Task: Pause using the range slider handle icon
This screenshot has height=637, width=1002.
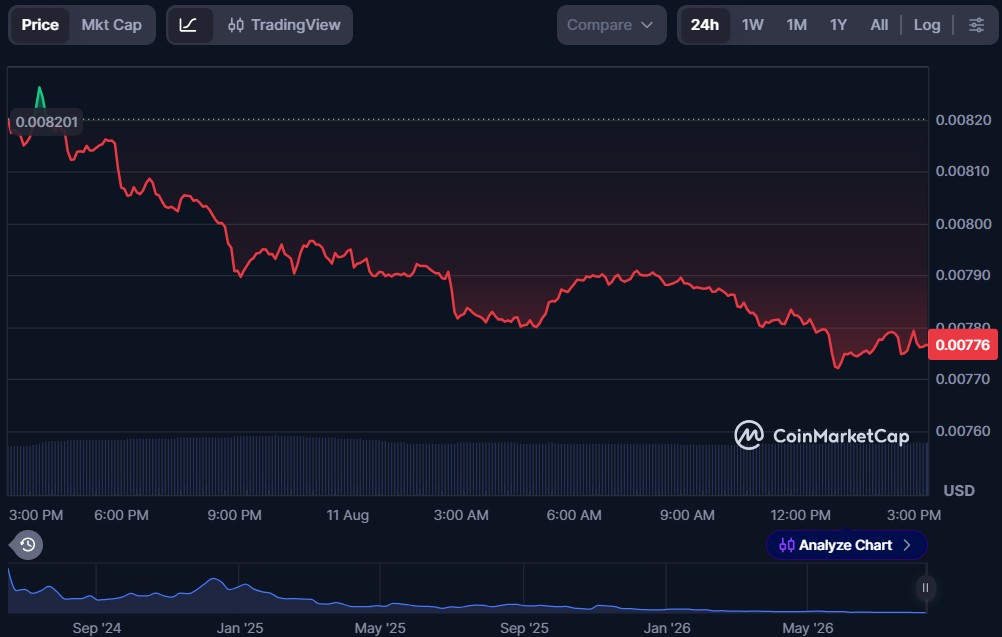Action: 925,588
